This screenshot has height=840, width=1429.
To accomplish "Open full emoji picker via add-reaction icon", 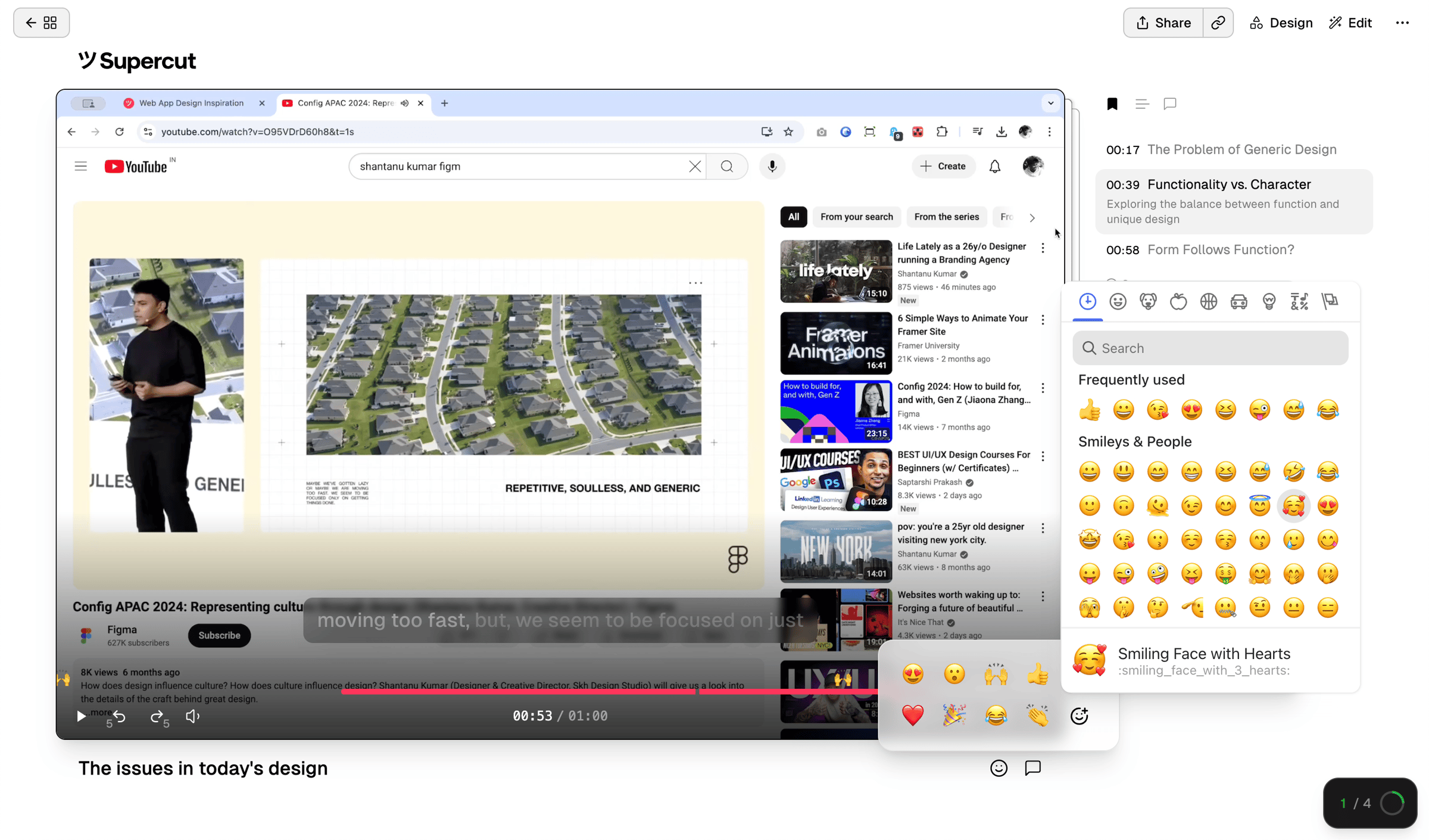I will point(1079,716).
